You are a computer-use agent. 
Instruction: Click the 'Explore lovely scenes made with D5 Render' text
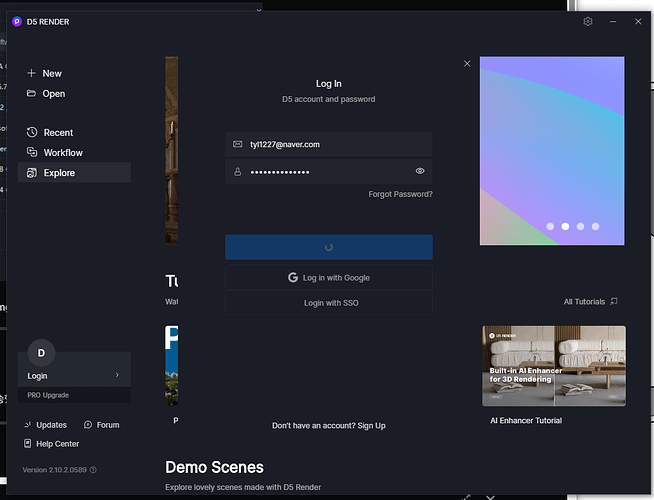coord(243,487)
